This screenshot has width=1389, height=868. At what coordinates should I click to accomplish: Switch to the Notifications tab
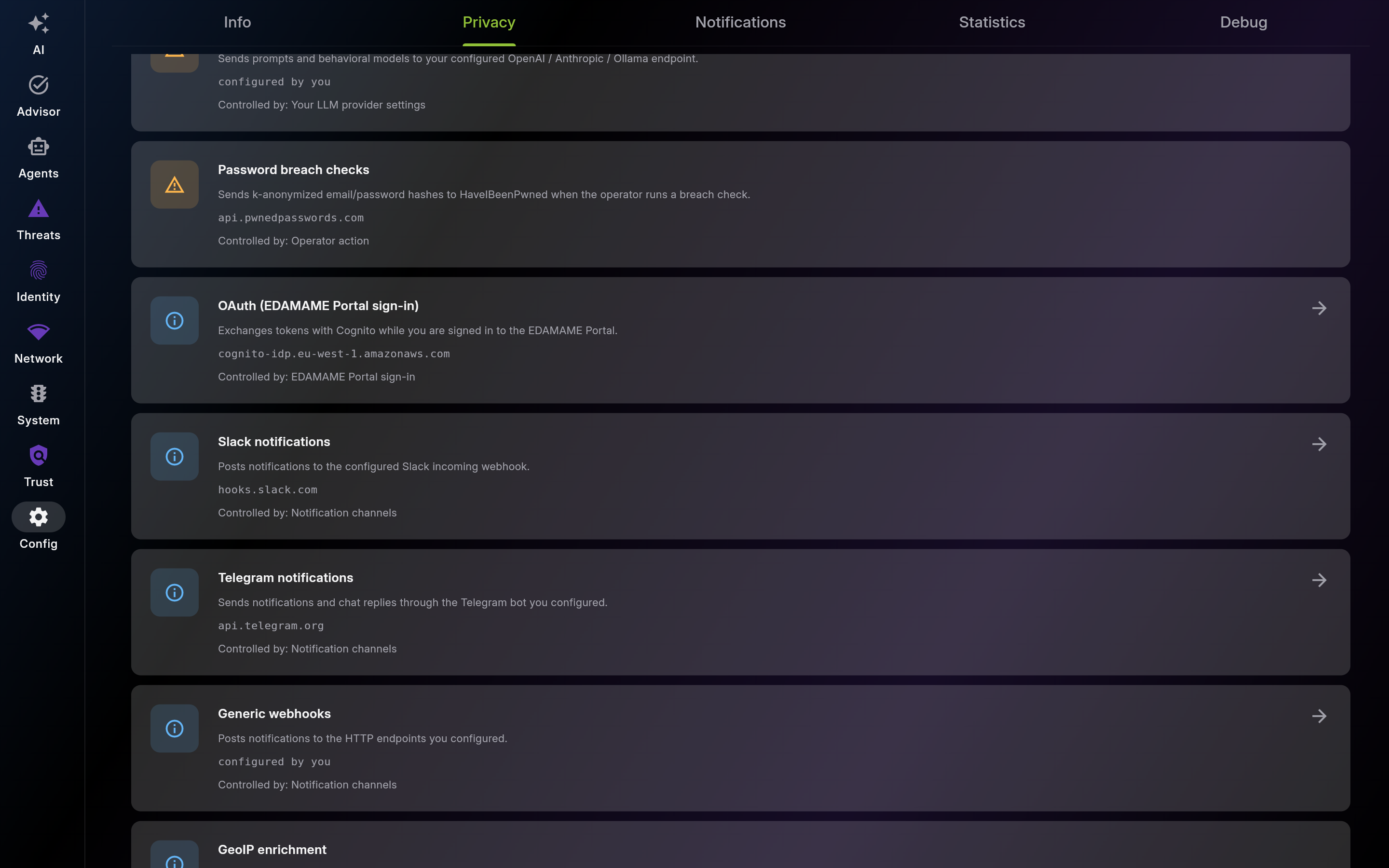coord(740,22)
